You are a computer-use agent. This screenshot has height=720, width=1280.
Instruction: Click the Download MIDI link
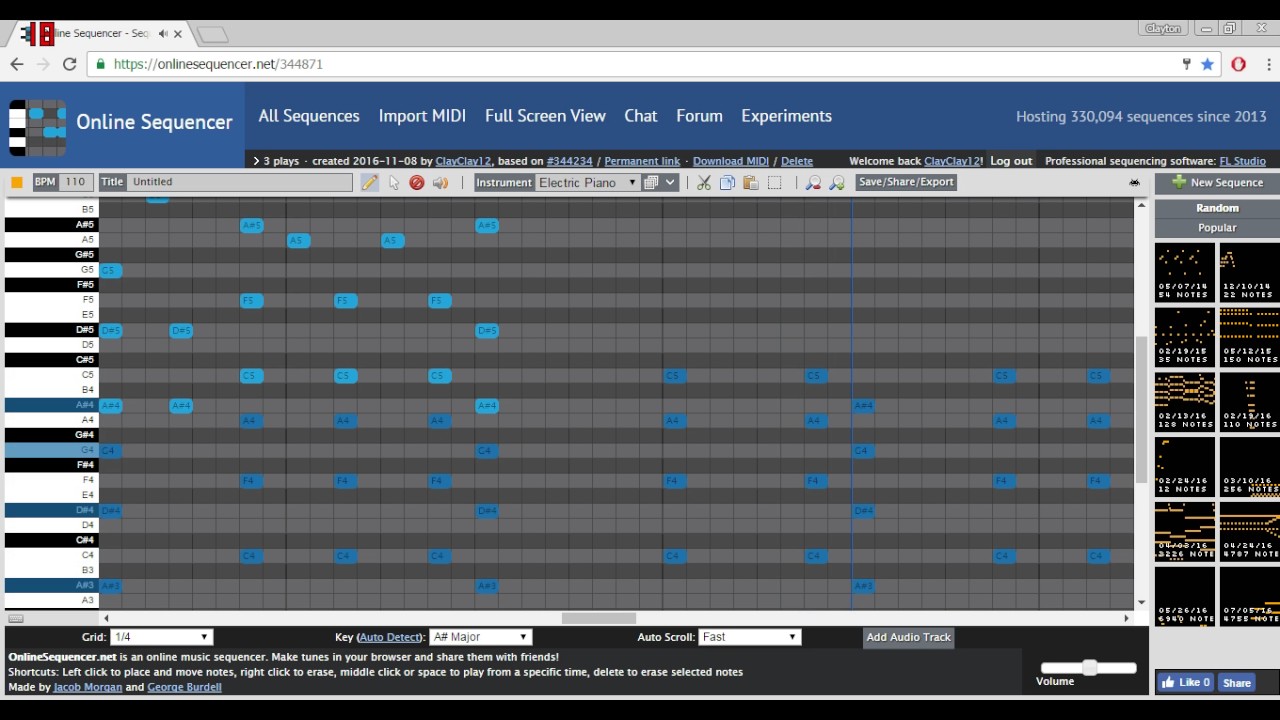(731, 161)
